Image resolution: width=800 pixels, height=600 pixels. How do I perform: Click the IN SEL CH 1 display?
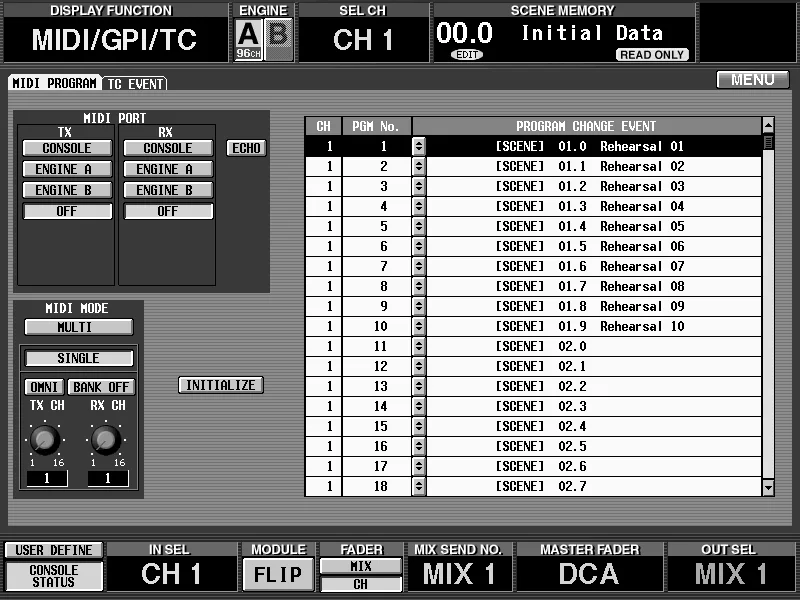click(x=171, y=573)
